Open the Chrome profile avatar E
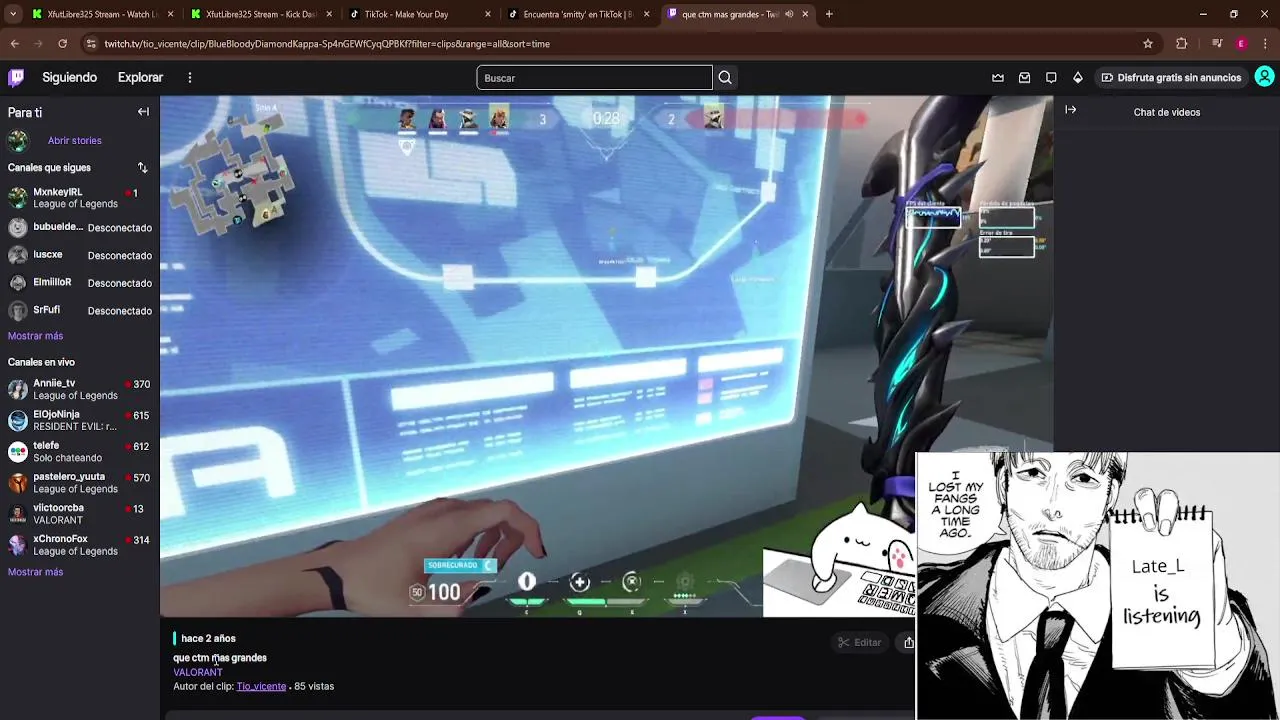Screen dimensions: 1280x720 coord(1241,44)
